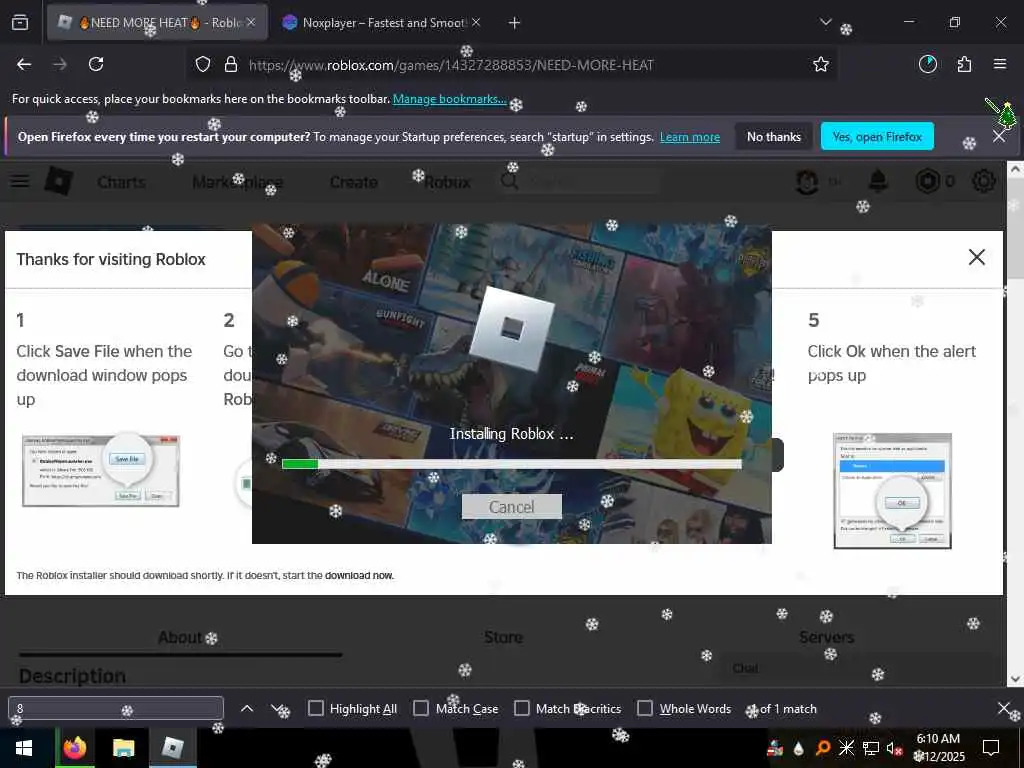
Task: Close the find bar
Action: pyautogui.click(x=1005, y=708)
